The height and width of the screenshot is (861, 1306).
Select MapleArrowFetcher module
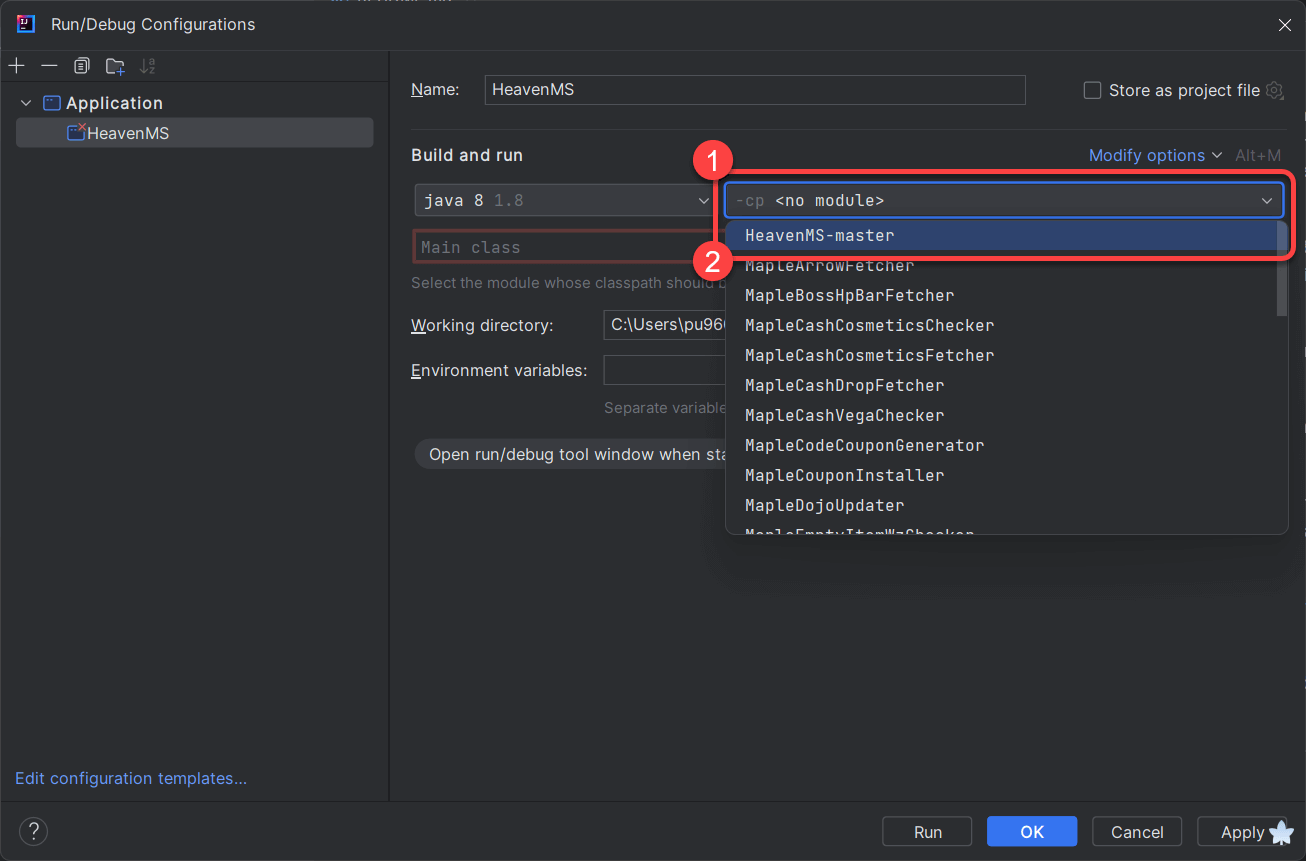[1001, 265]
